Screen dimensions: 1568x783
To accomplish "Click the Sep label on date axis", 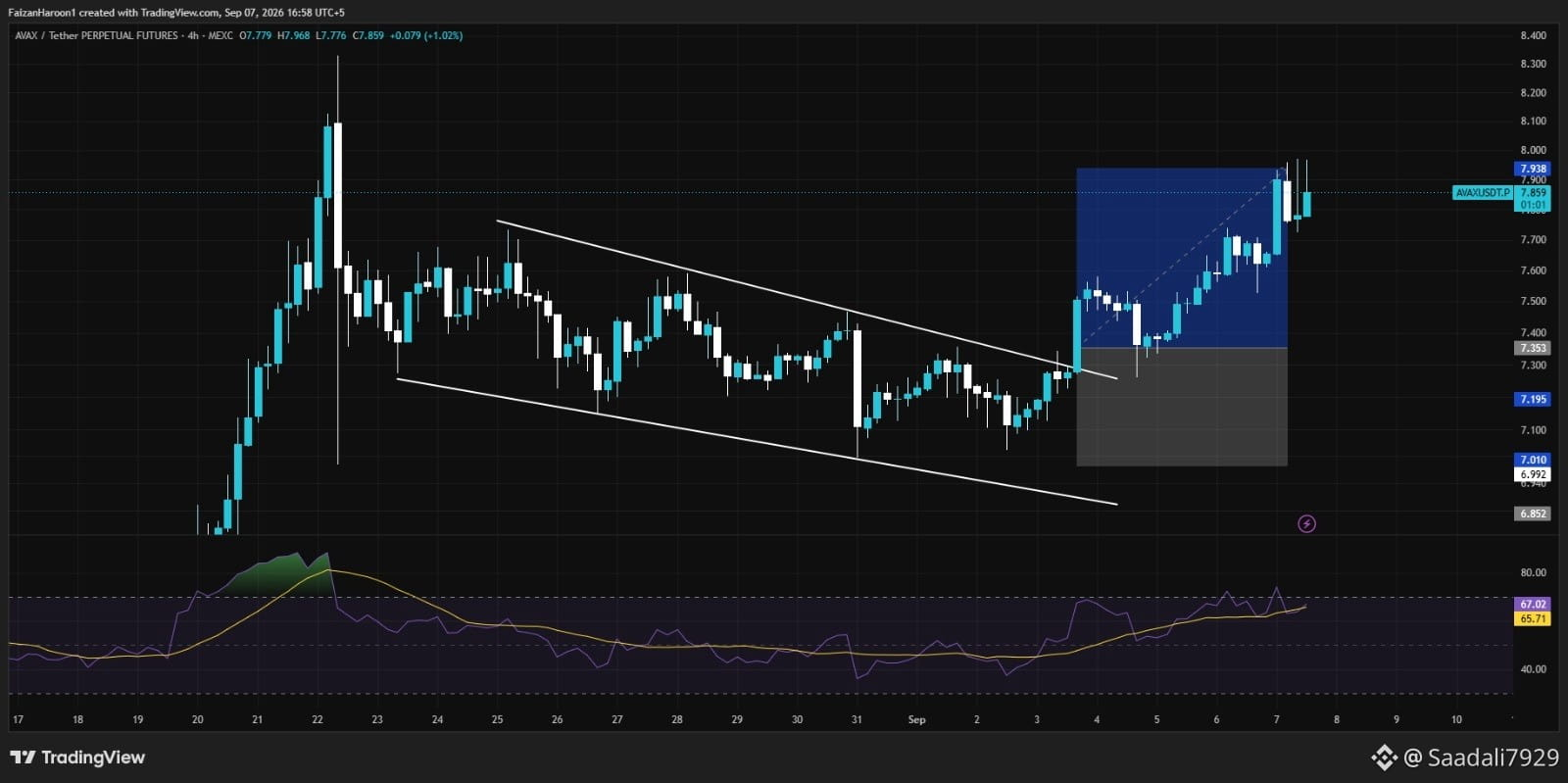I will click(916, 719).
